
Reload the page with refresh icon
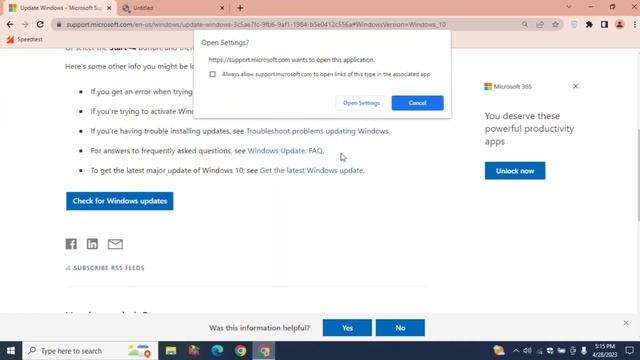pyautogui.click(x=40, y=24)
